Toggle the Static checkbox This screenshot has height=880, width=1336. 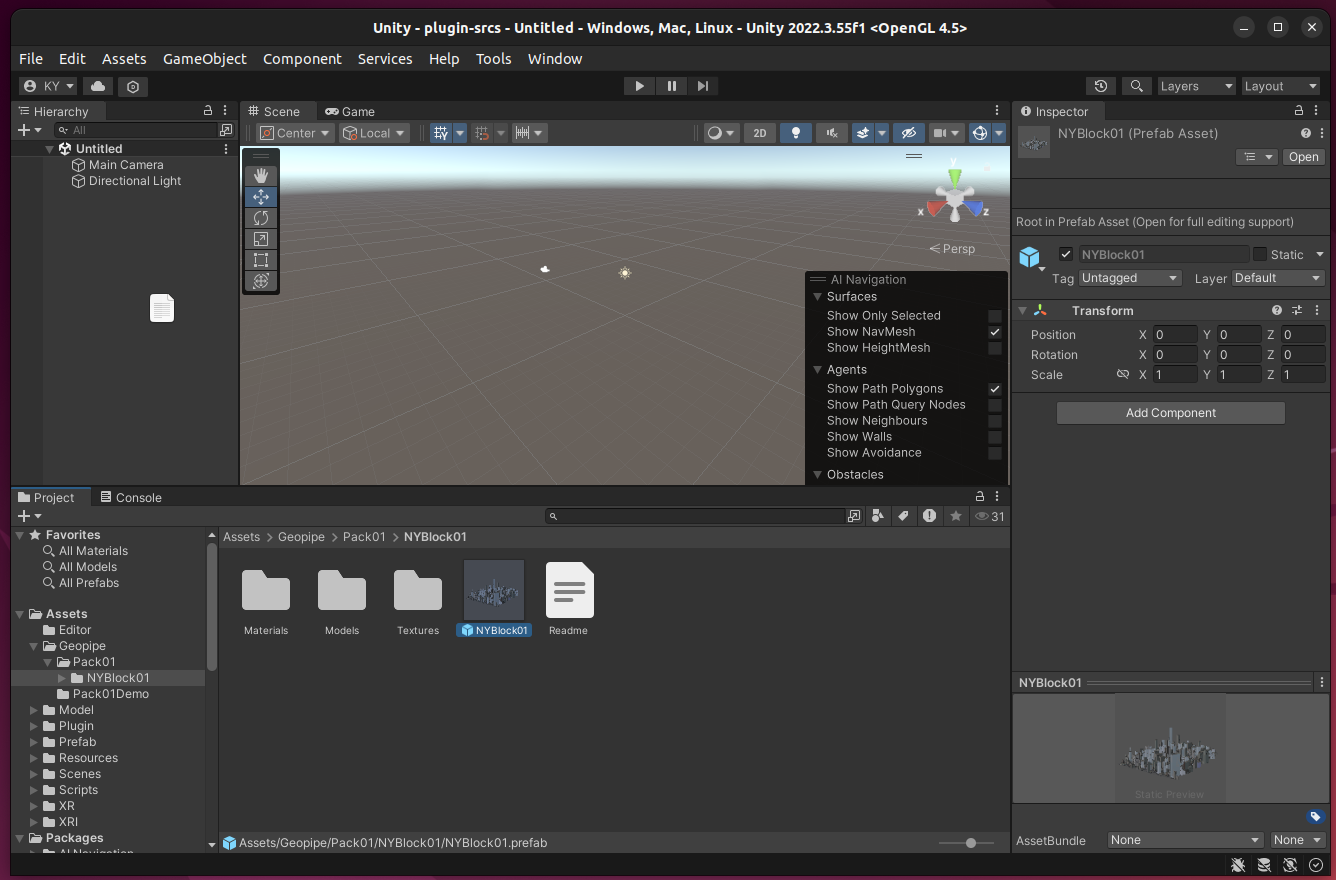click(1260, 254)
